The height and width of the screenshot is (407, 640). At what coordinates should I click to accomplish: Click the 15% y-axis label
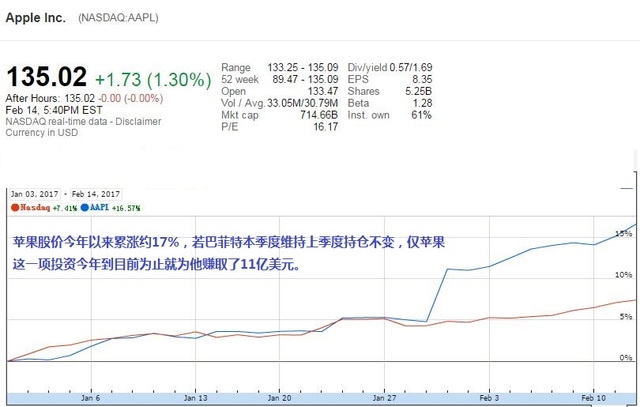pyautogui.click(x=624, y=234)
